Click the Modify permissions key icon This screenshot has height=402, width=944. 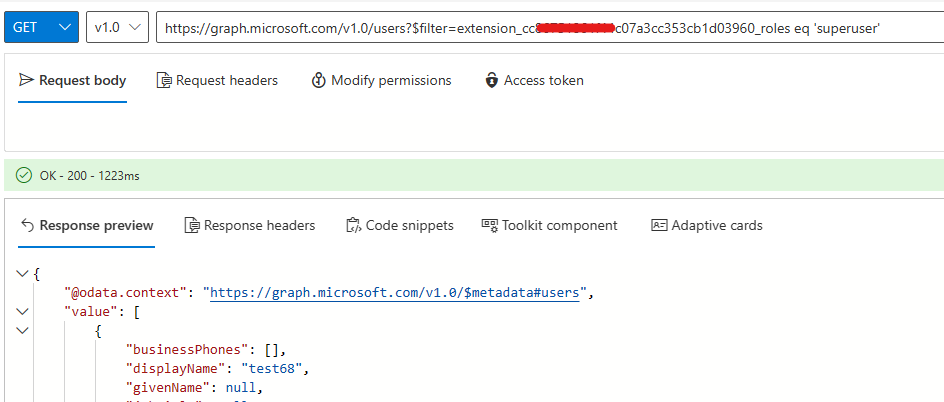coord(318,81)
